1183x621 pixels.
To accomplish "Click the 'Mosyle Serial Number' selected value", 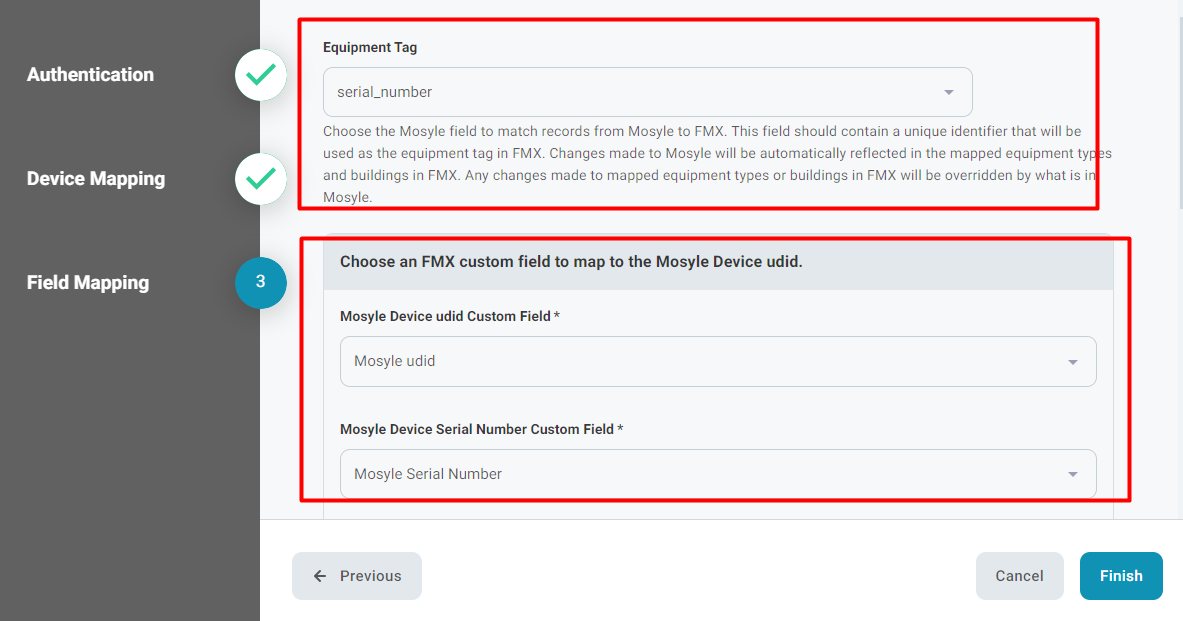I will coord(428,474).
